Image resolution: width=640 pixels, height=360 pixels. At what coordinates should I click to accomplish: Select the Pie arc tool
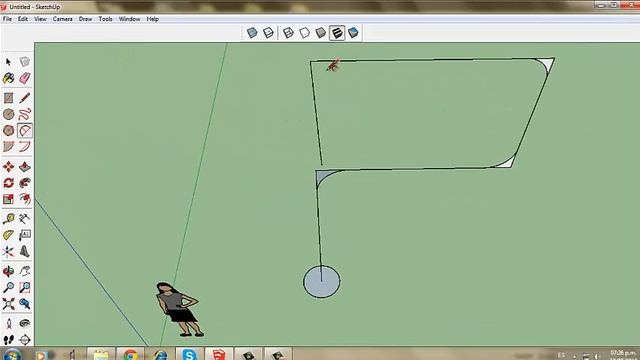pos(9,147)
